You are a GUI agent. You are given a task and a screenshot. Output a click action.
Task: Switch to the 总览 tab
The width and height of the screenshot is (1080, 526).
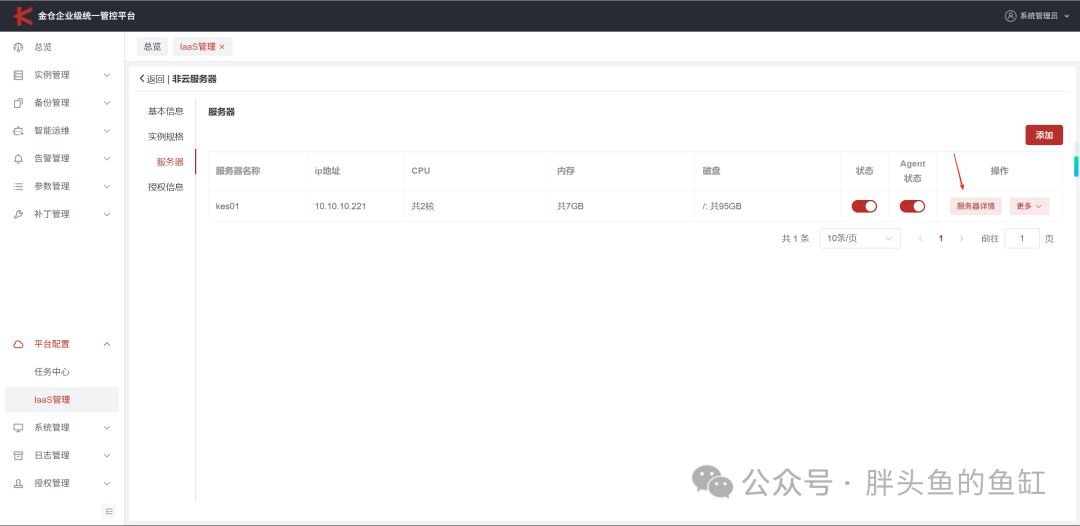152,47
